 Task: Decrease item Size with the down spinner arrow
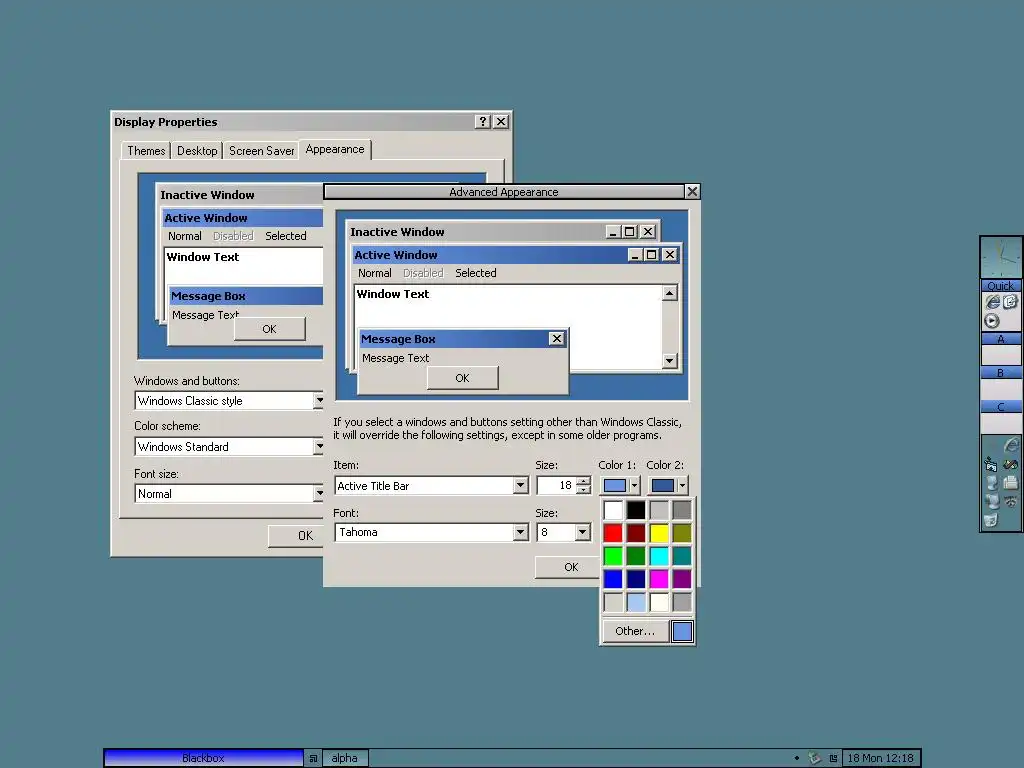[x=584, y=490]
